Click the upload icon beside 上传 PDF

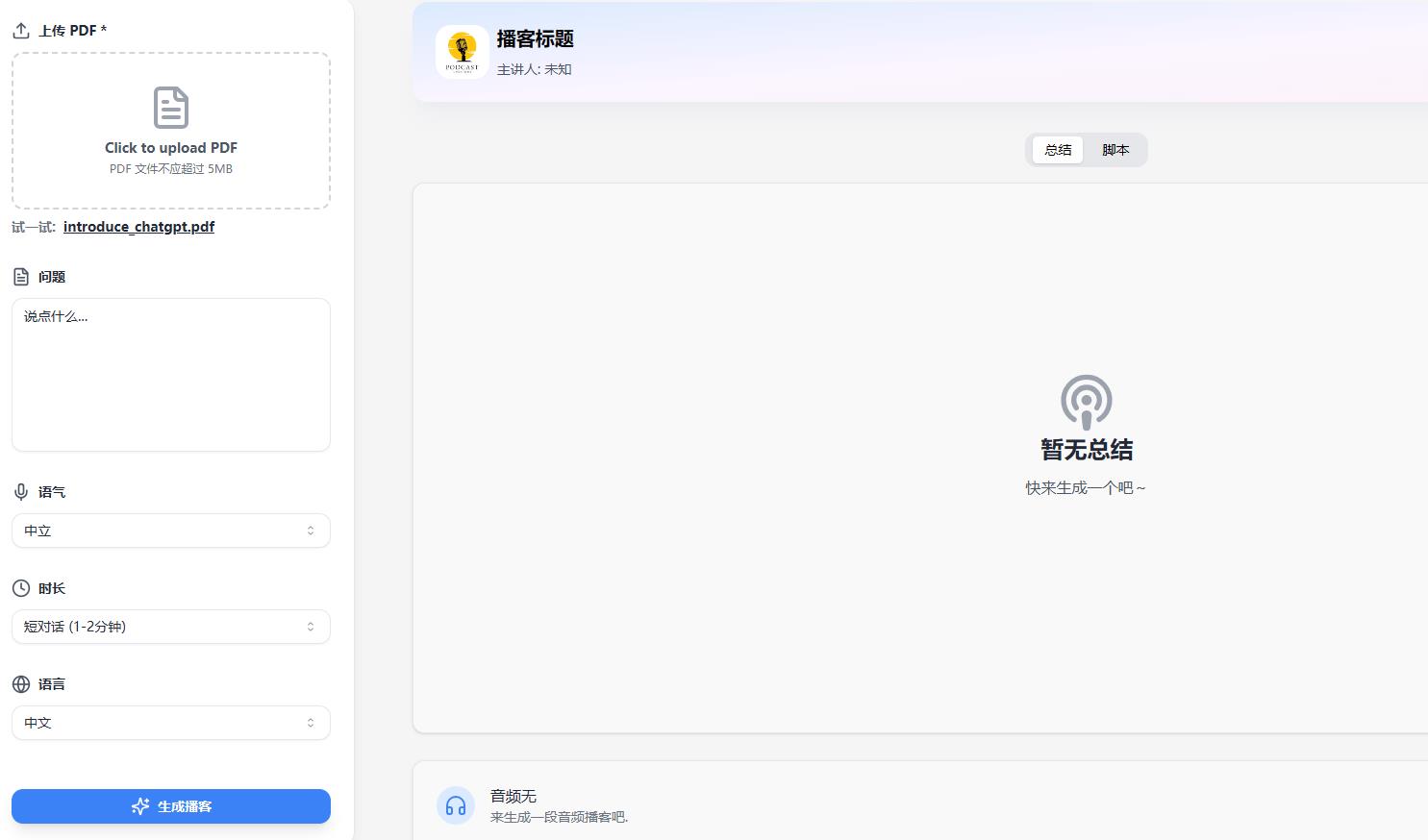(21, 31)
